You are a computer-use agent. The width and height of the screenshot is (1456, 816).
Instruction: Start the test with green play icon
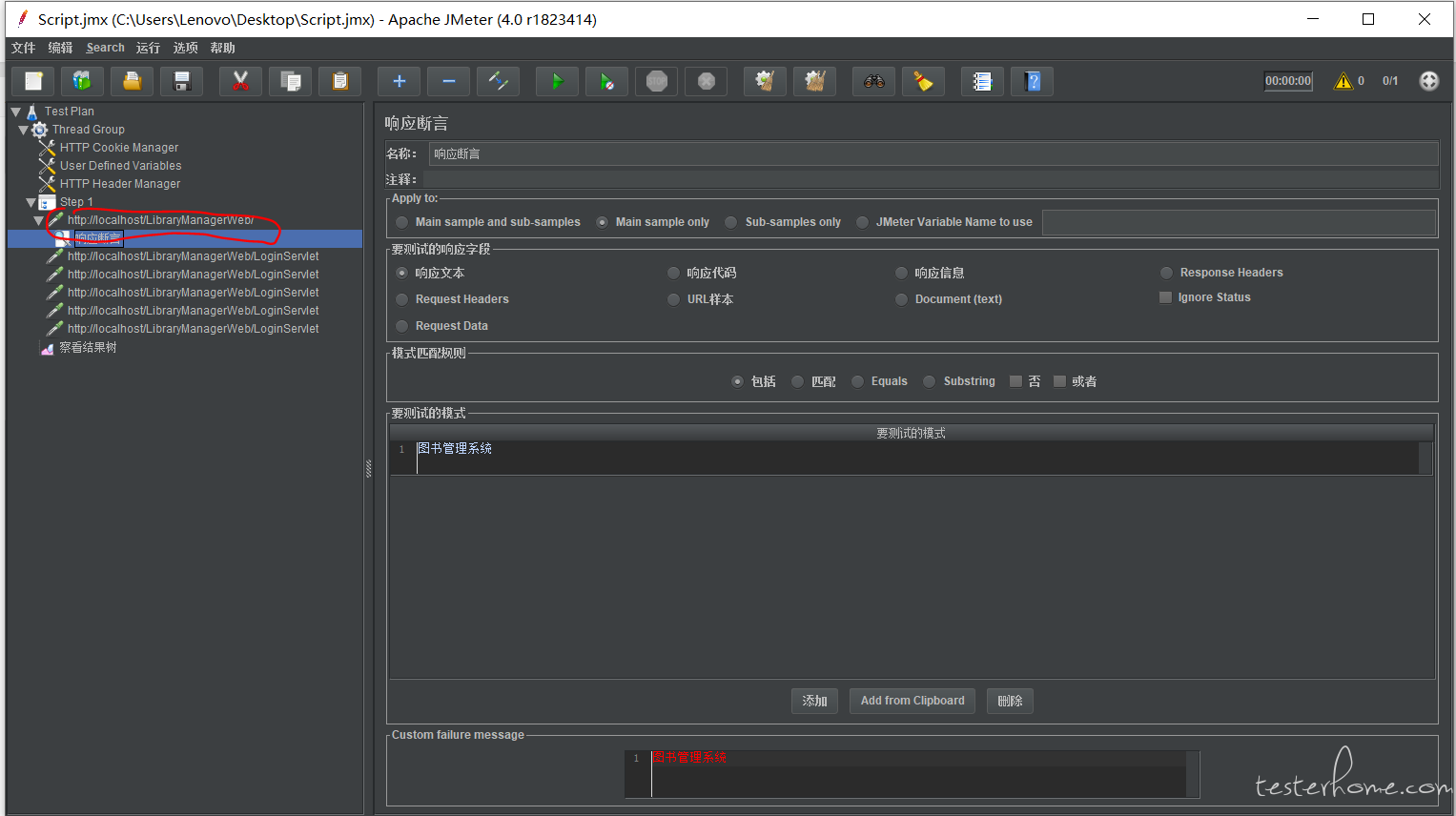click(x=558, y=81)
